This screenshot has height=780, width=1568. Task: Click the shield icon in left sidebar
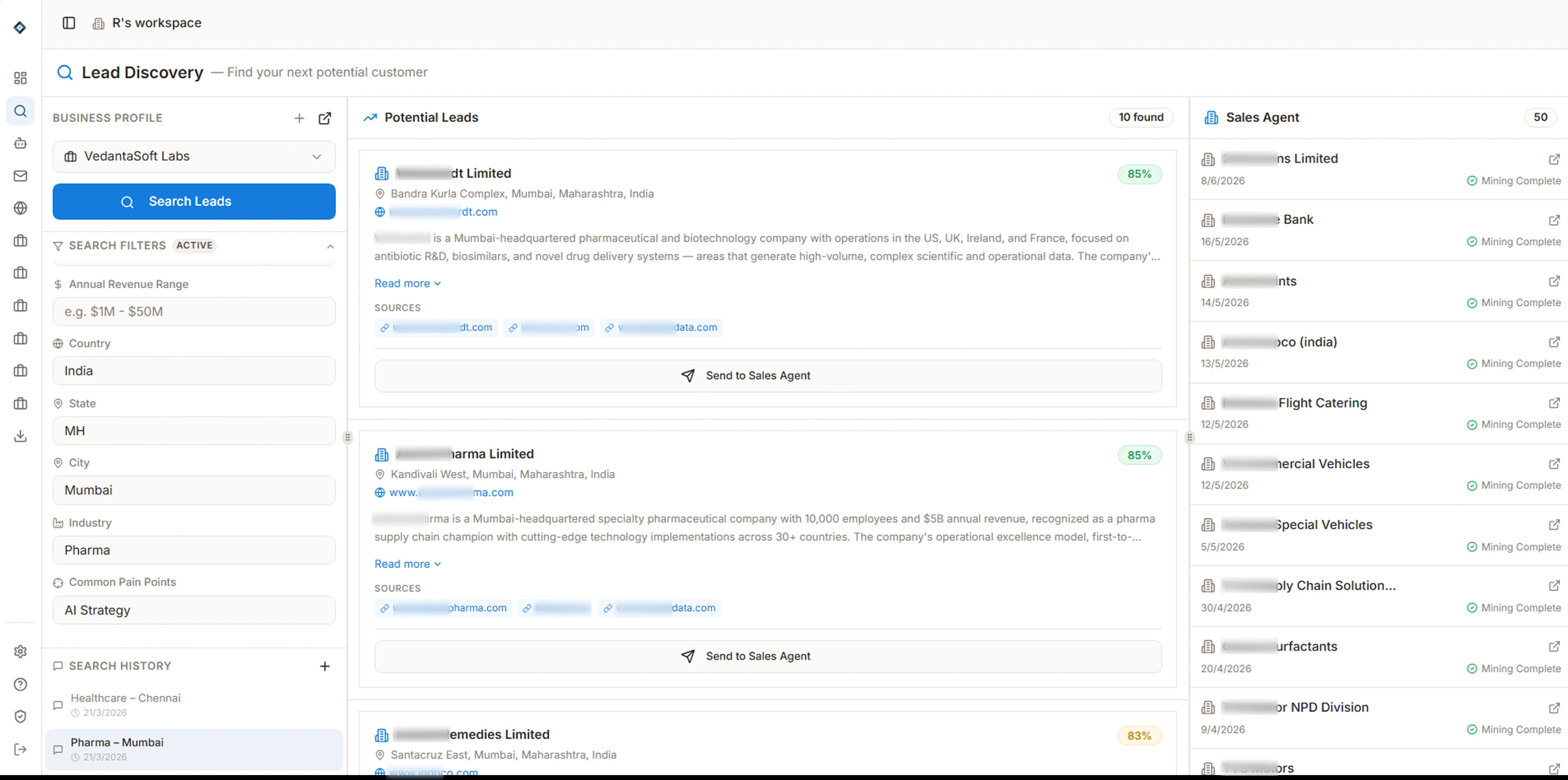pos(20,717)
